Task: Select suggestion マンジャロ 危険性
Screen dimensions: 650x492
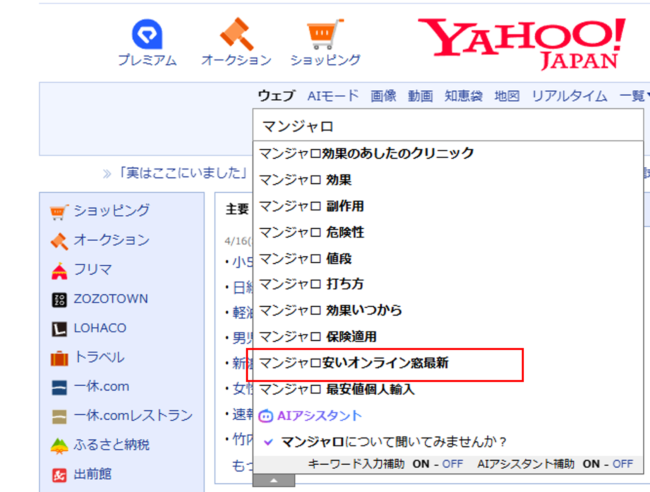Action: (448, 232)
